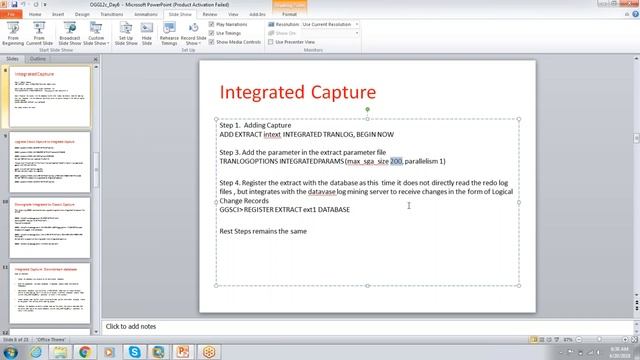The width and height of the screenshot is (640, 360).
Task: Select slide 11 thumbnail in pane
Action: coord(50,293)
